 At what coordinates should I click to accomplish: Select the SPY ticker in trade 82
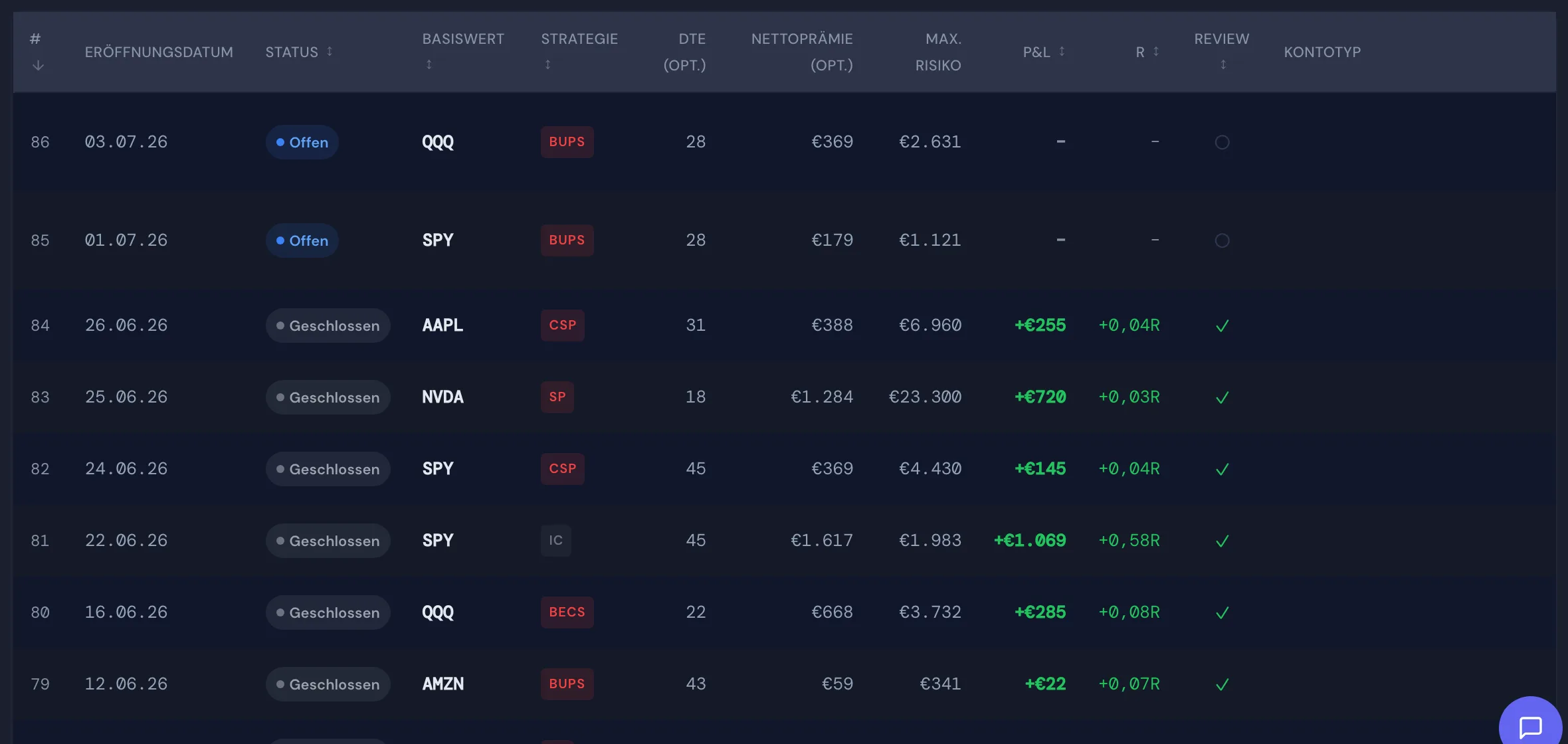click(438, 469)
